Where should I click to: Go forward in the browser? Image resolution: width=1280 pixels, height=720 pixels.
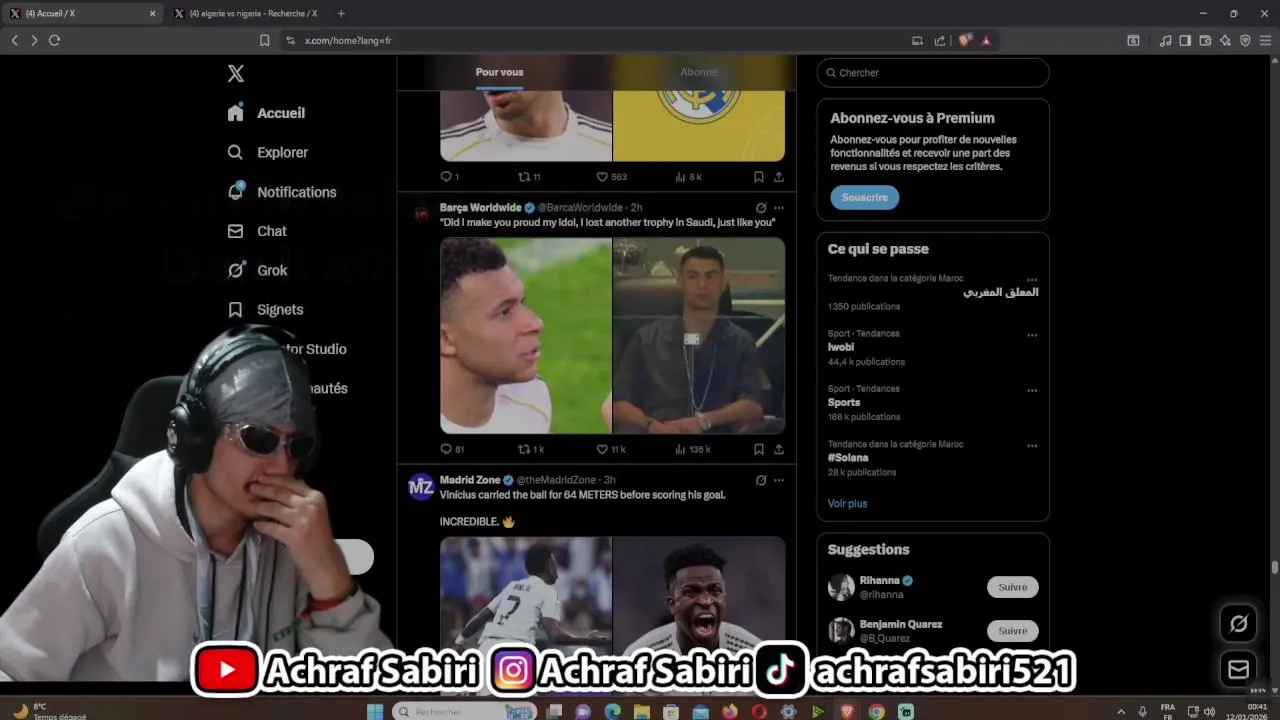[34, 40]
